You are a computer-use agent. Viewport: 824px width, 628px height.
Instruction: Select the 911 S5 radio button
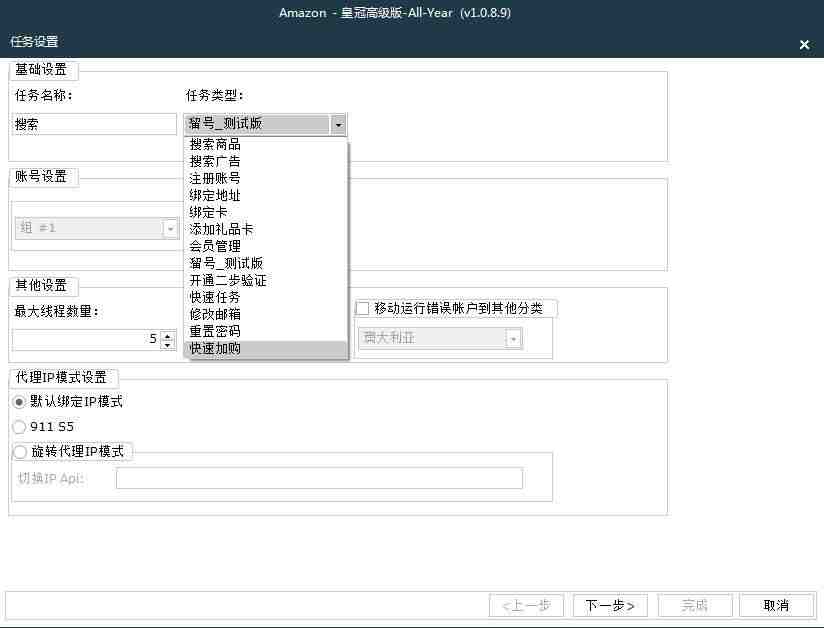tap(19, 427)
